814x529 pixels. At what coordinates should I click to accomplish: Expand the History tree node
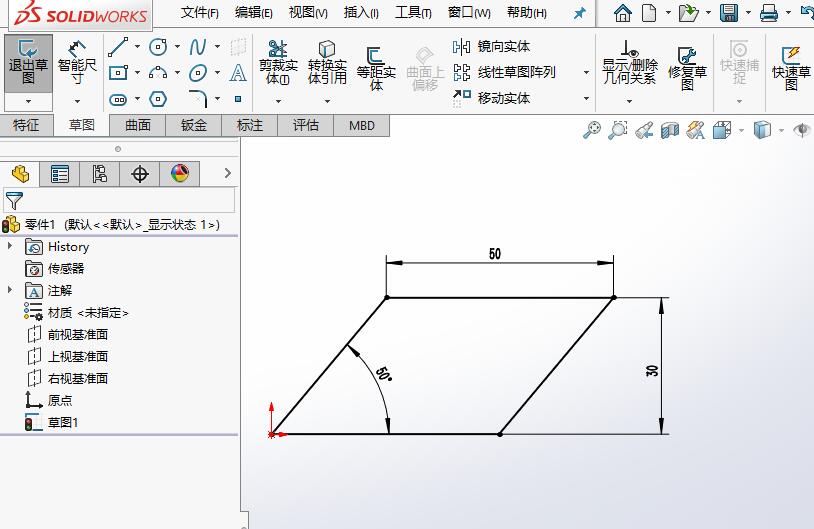pos(10,246)
